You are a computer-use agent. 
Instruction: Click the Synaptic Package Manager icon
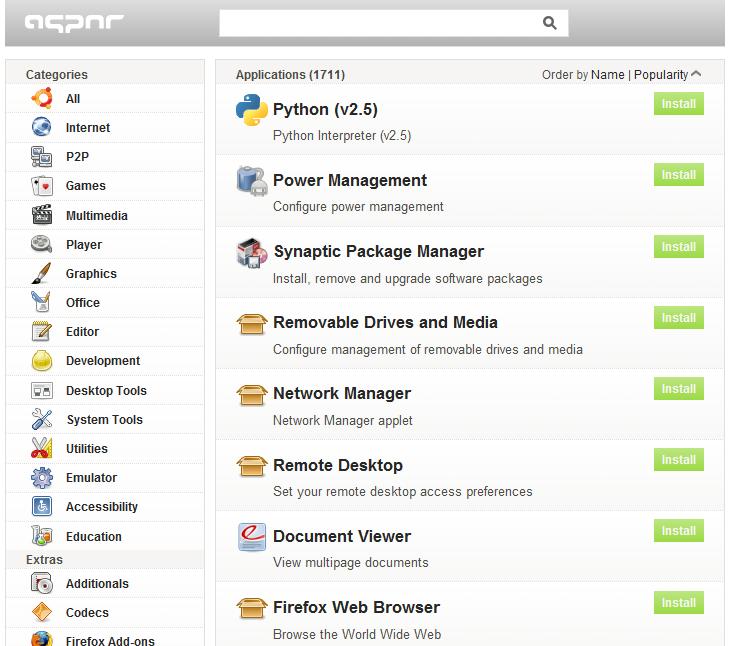252,253
